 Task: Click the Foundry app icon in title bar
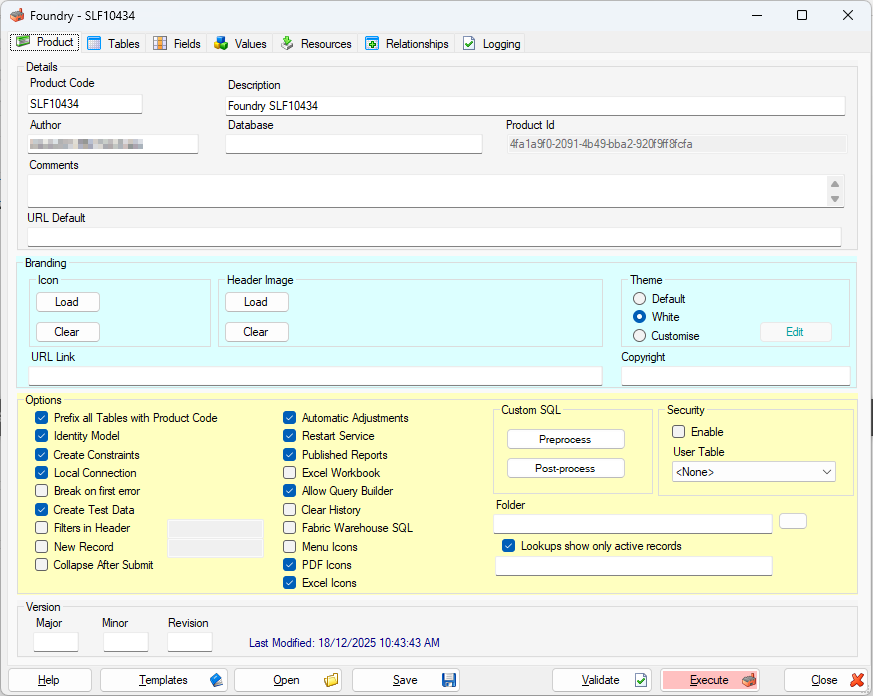17,15
